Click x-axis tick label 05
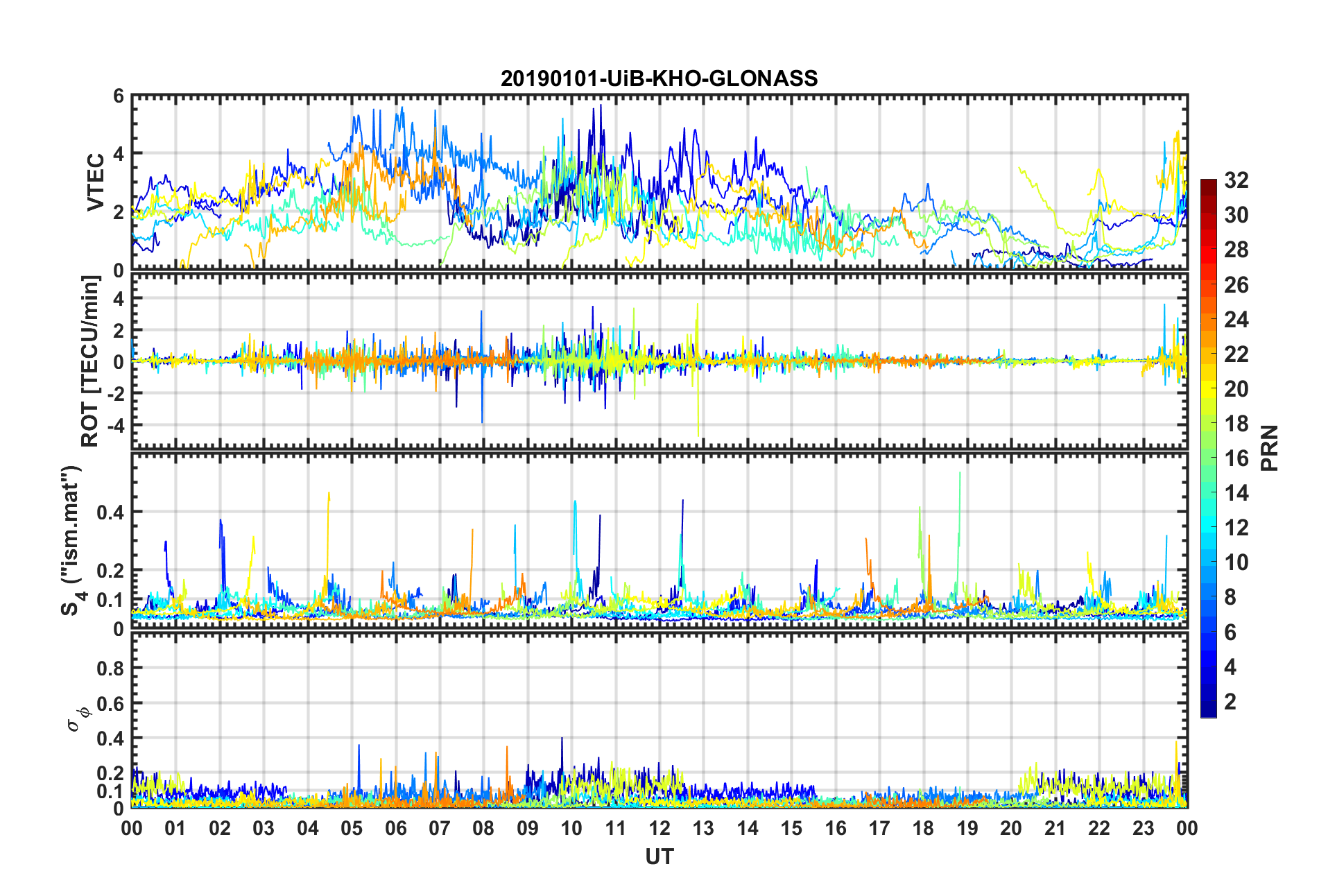 pyautogui.click(x=352, y=828)
